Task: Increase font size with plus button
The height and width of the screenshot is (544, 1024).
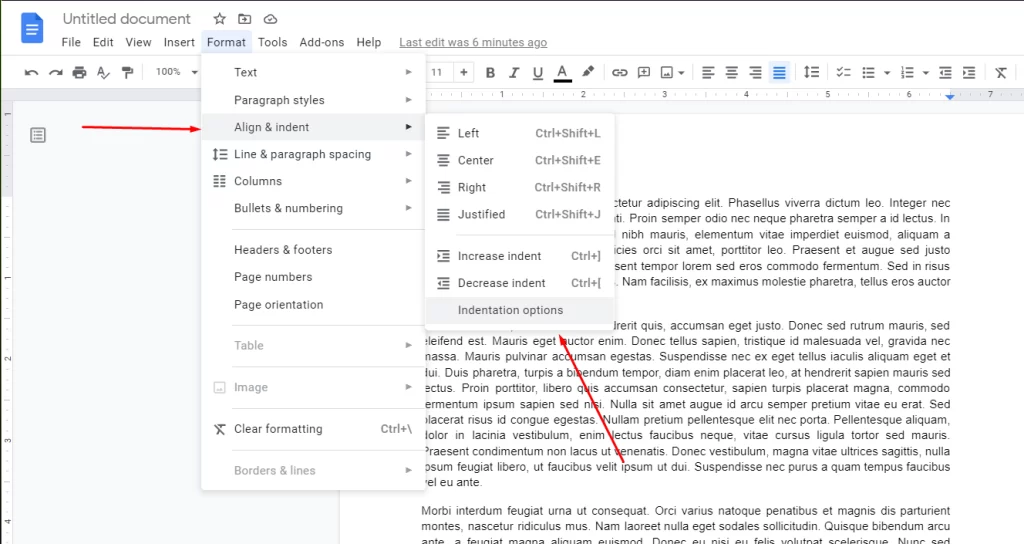Action: [x=464, y=72]
